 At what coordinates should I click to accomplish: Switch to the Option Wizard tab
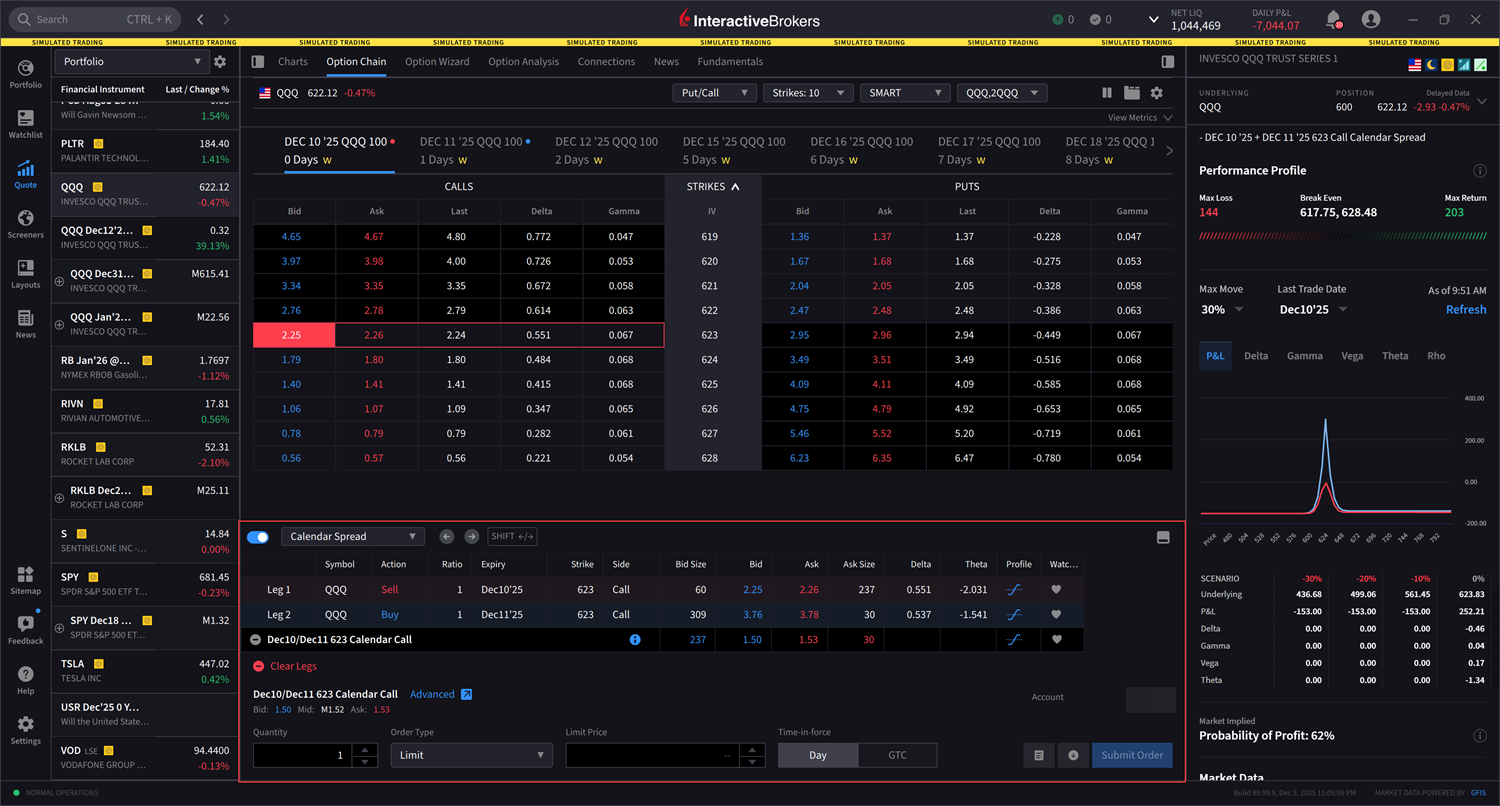point(437,61)
